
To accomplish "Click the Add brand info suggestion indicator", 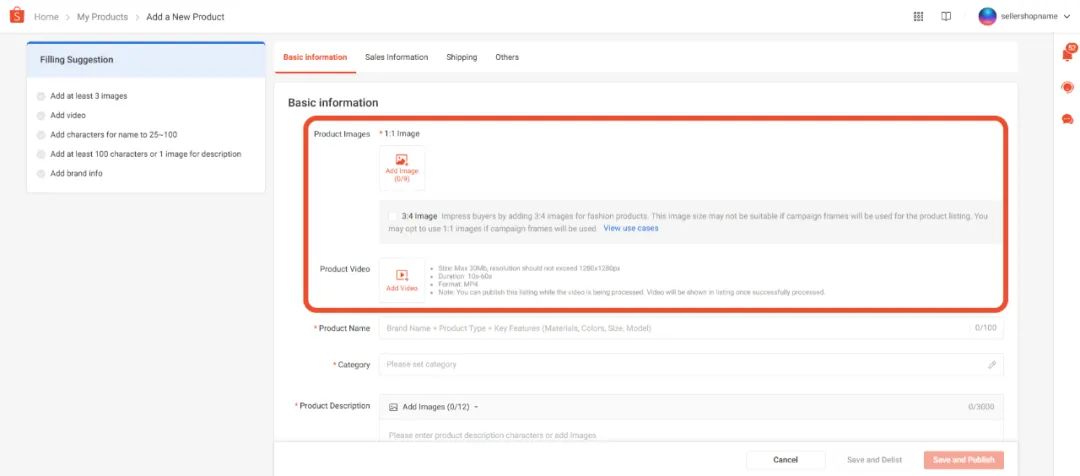I will pyautogui.click(x=41, y=174).
